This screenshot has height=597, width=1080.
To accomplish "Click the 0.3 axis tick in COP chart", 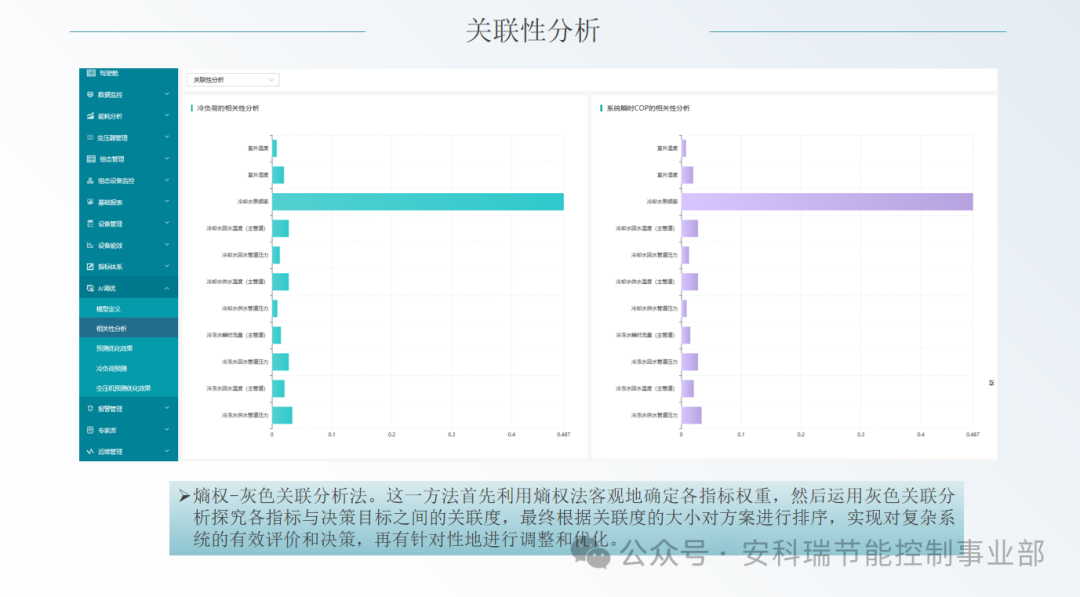I will point(861,434).
